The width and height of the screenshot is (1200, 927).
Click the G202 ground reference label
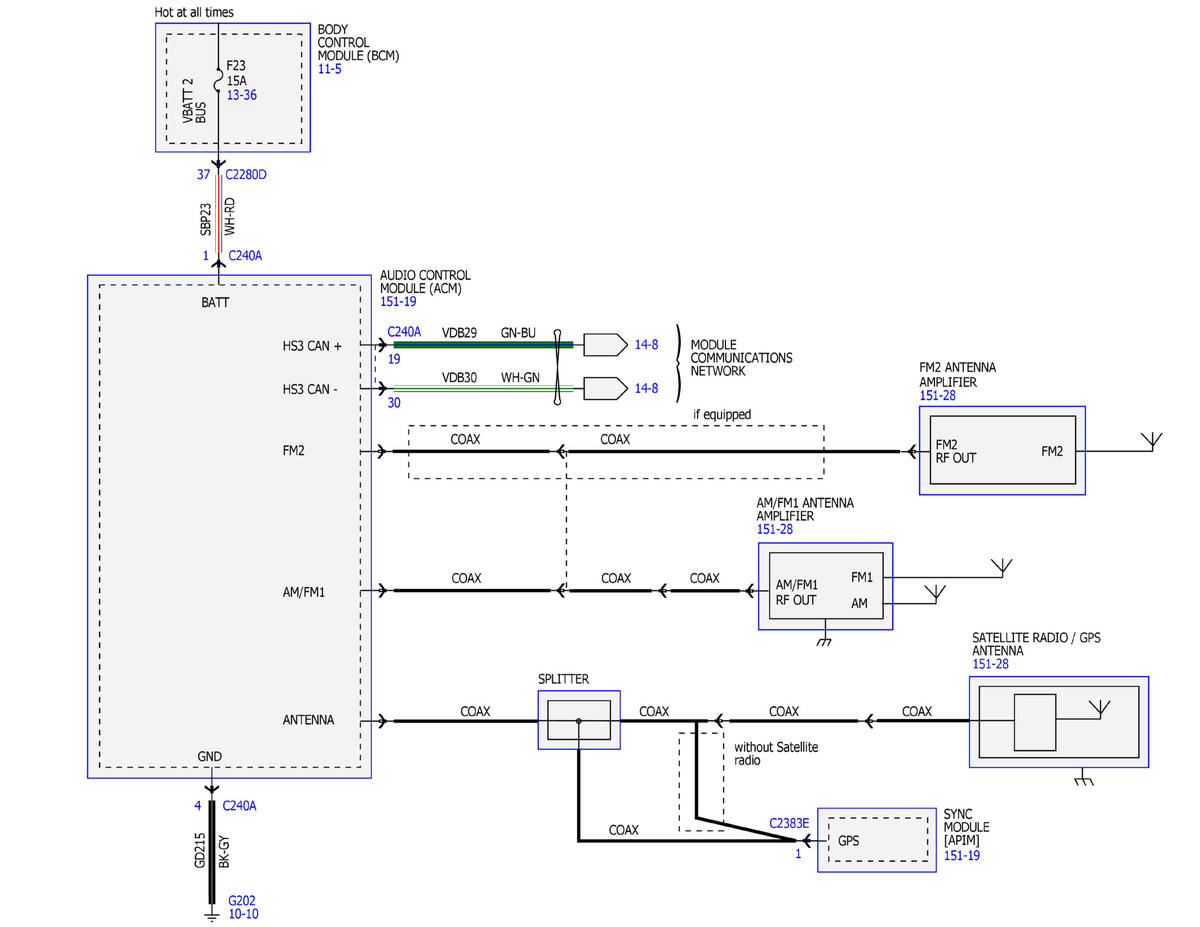[x=242, y=900]
